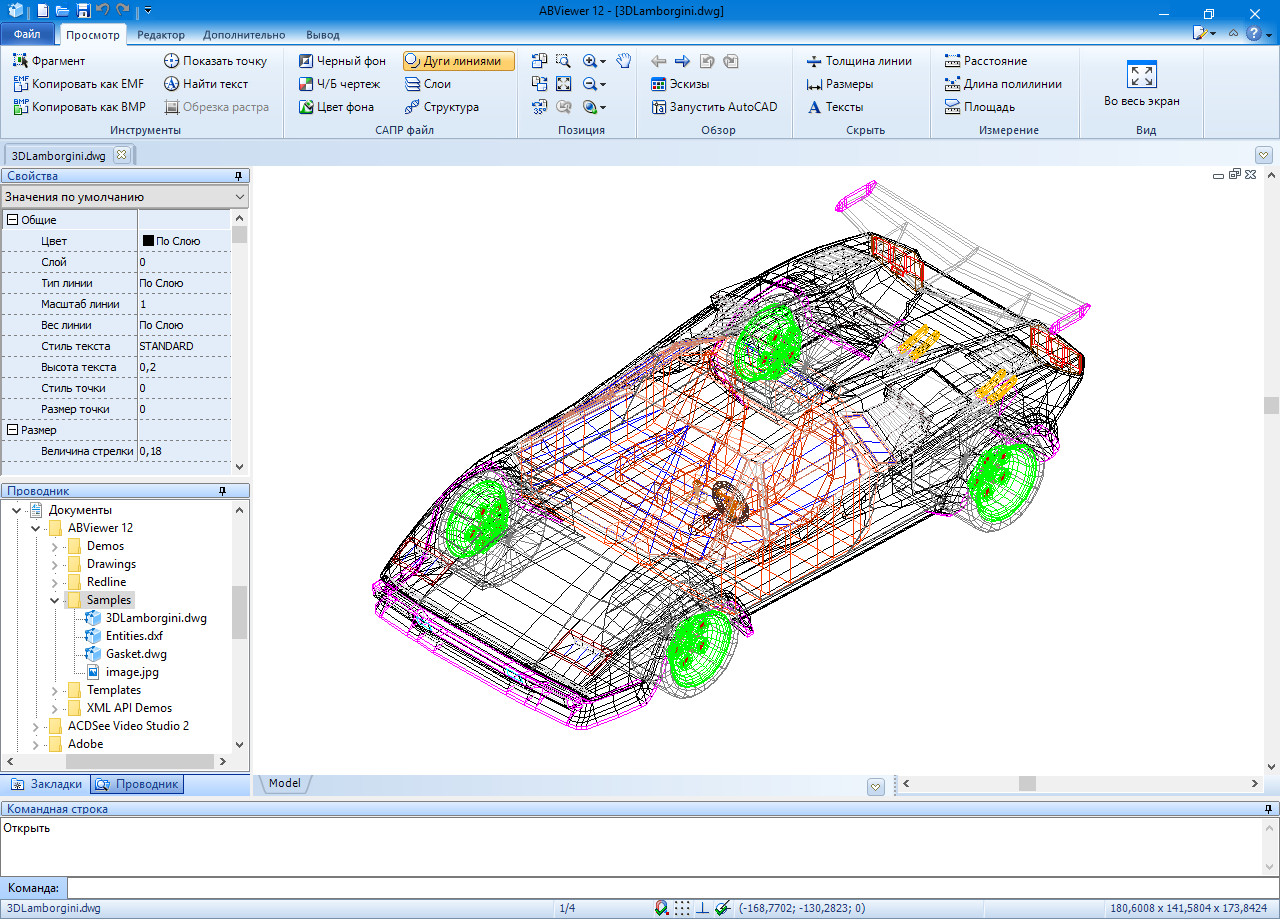The width and height of the screenshot is (1280, 920).
Task: Toggle the B/W drawing mode
Action: (x=339, y=84)
